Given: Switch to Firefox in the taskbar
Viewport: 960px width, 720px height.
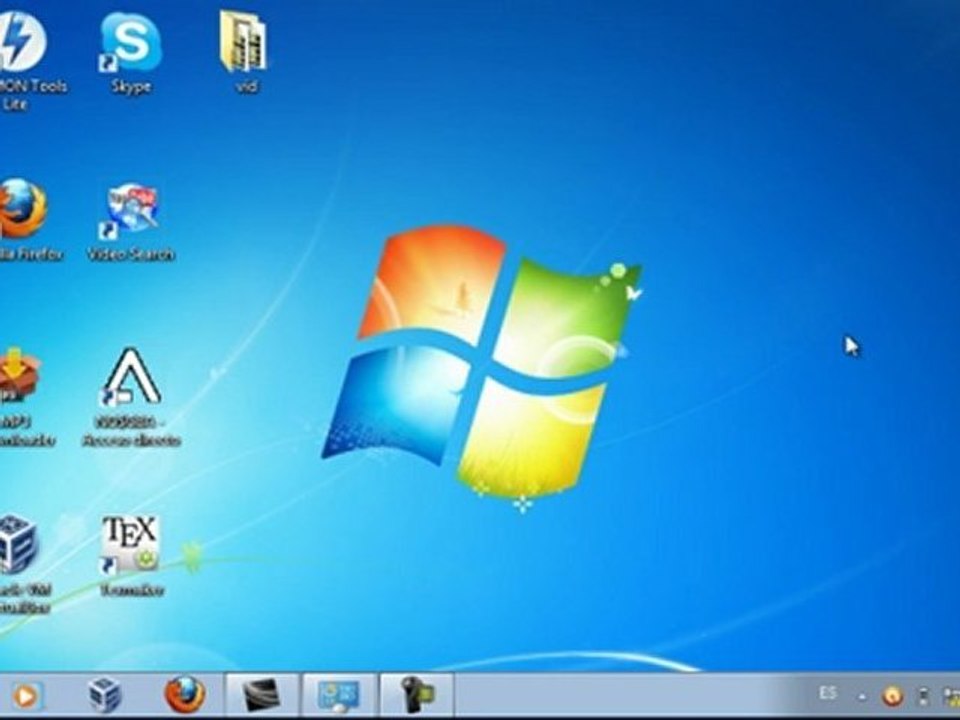Looking at the screenshot, I should point(184,696).
